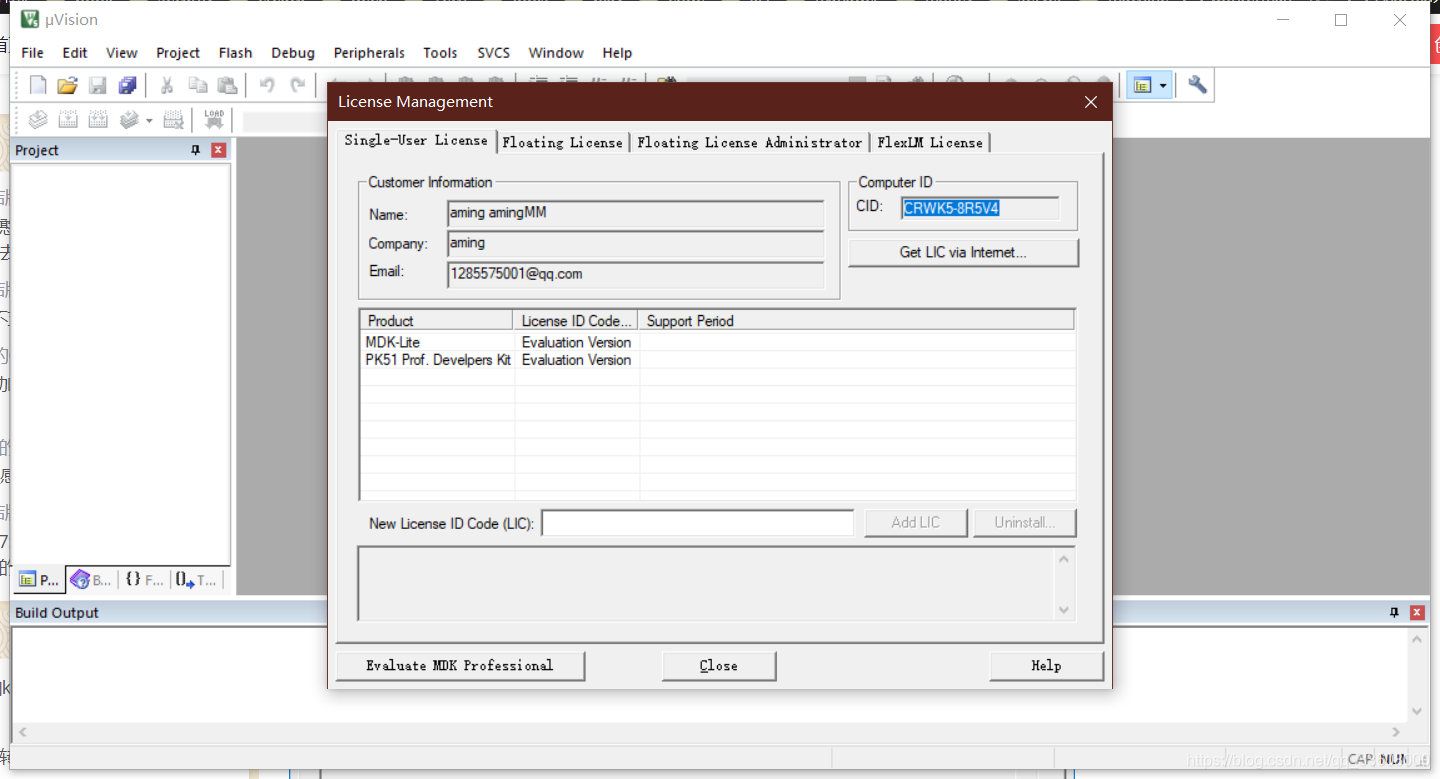
Task: Open the Debug menu
Action: point(293,53)
